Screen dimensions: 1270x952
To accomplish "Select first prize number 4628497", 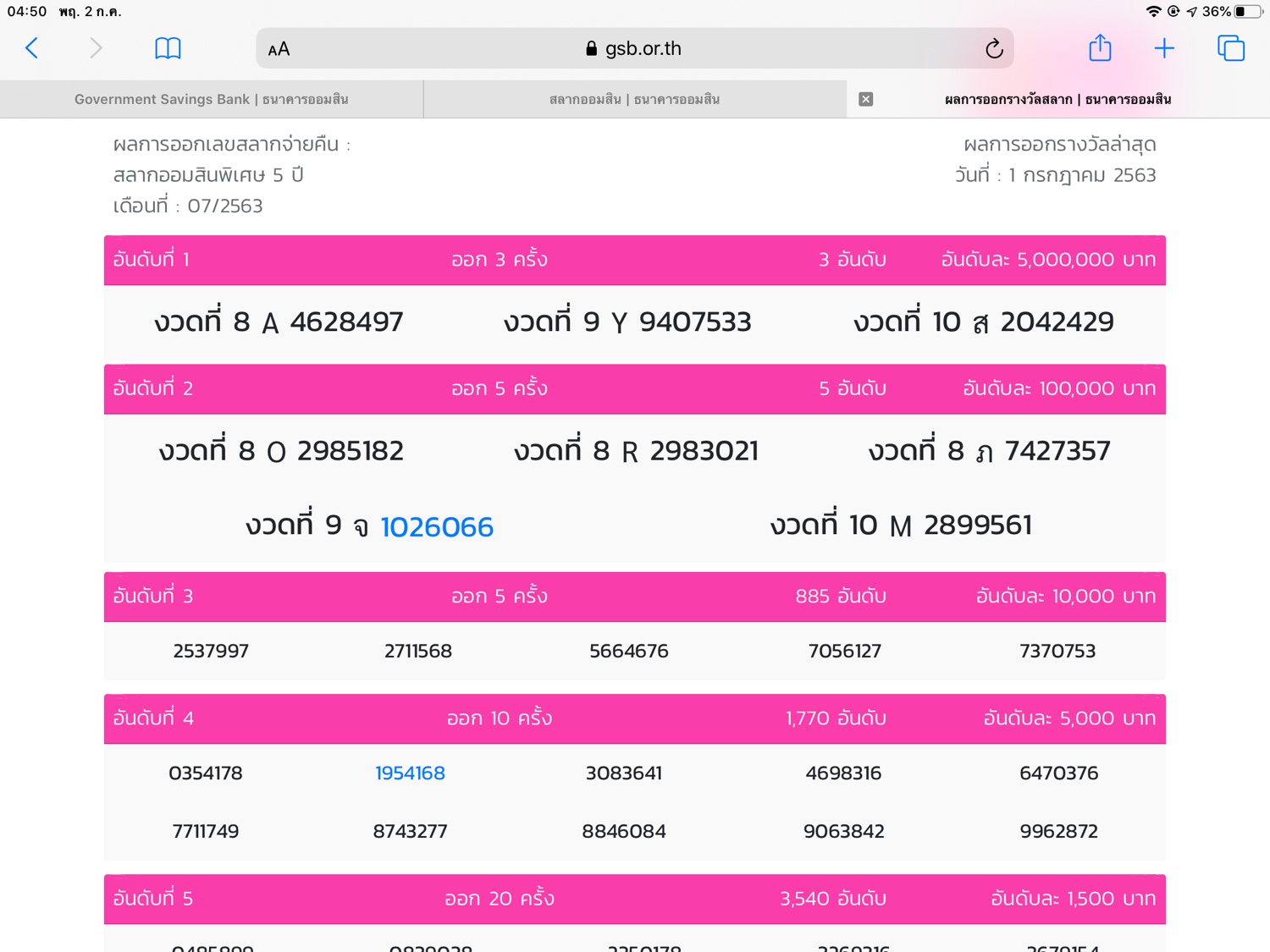I will [346, 322].
